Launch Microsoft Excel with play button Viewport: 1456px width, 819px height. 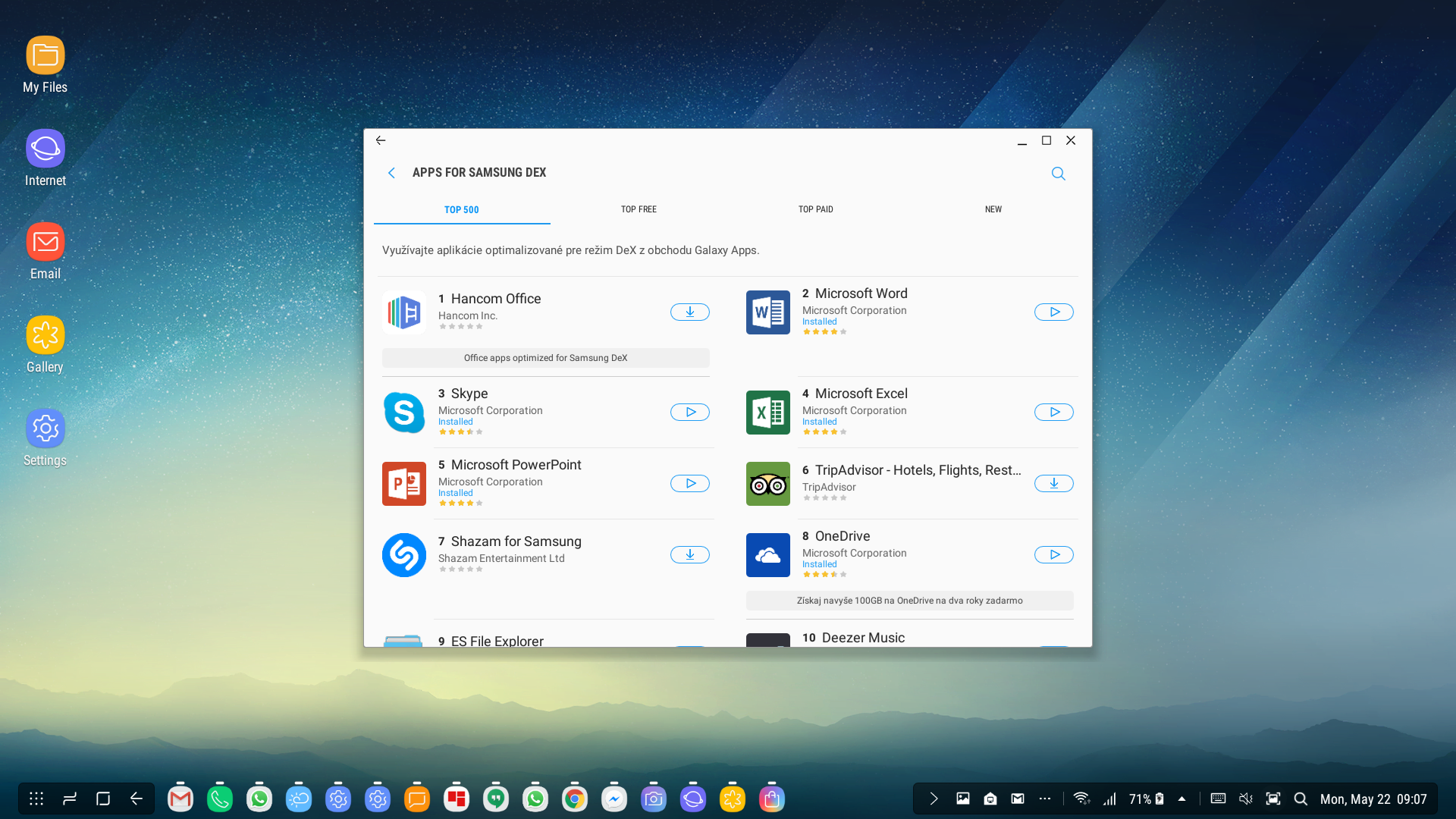click(1054, 412)
